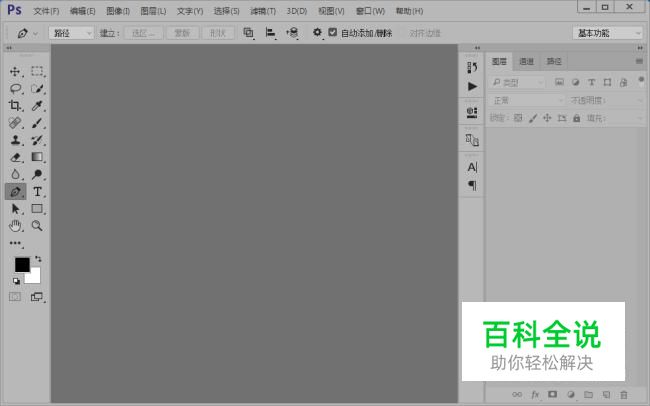Open the History panel icon
The image size is (650, 406).
(x=472, y=67)
